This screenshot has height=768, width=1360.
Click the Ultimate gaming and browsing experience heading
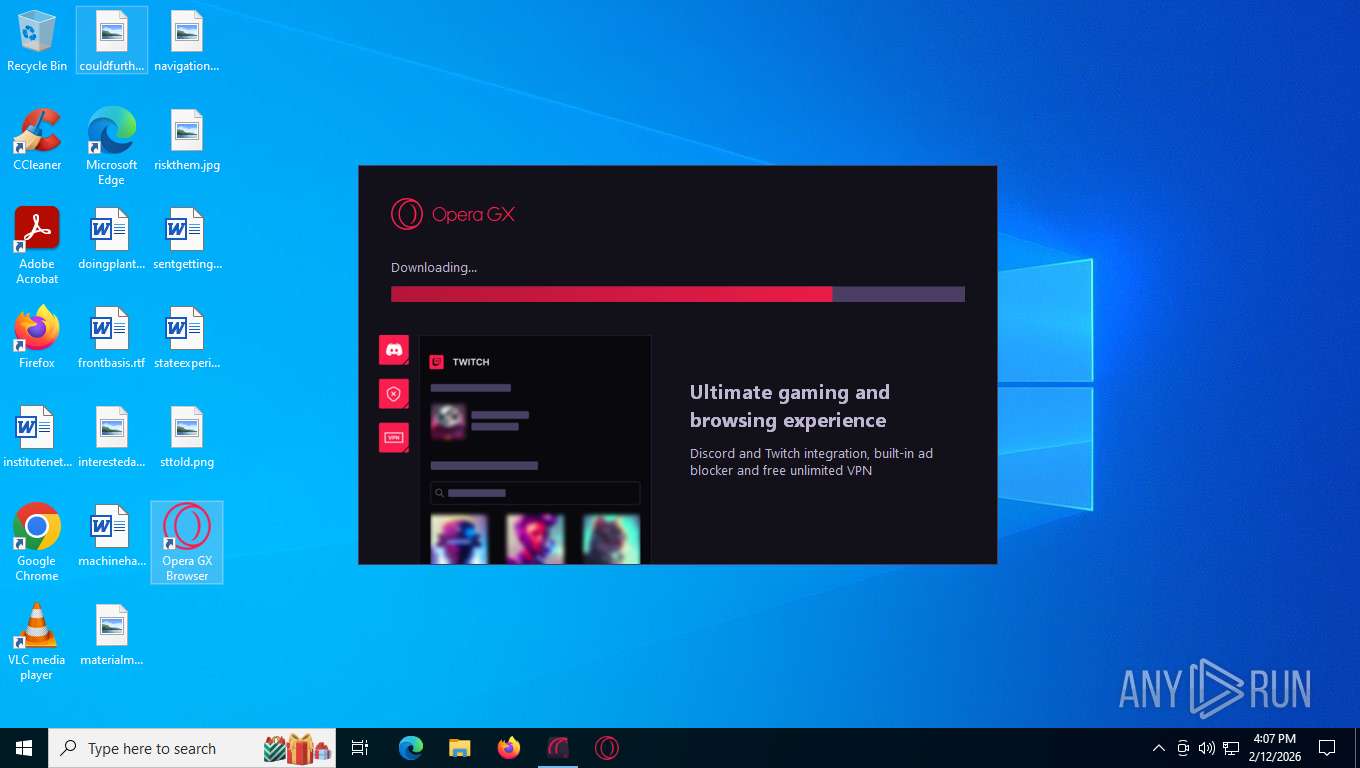click(x=790, y=406)
